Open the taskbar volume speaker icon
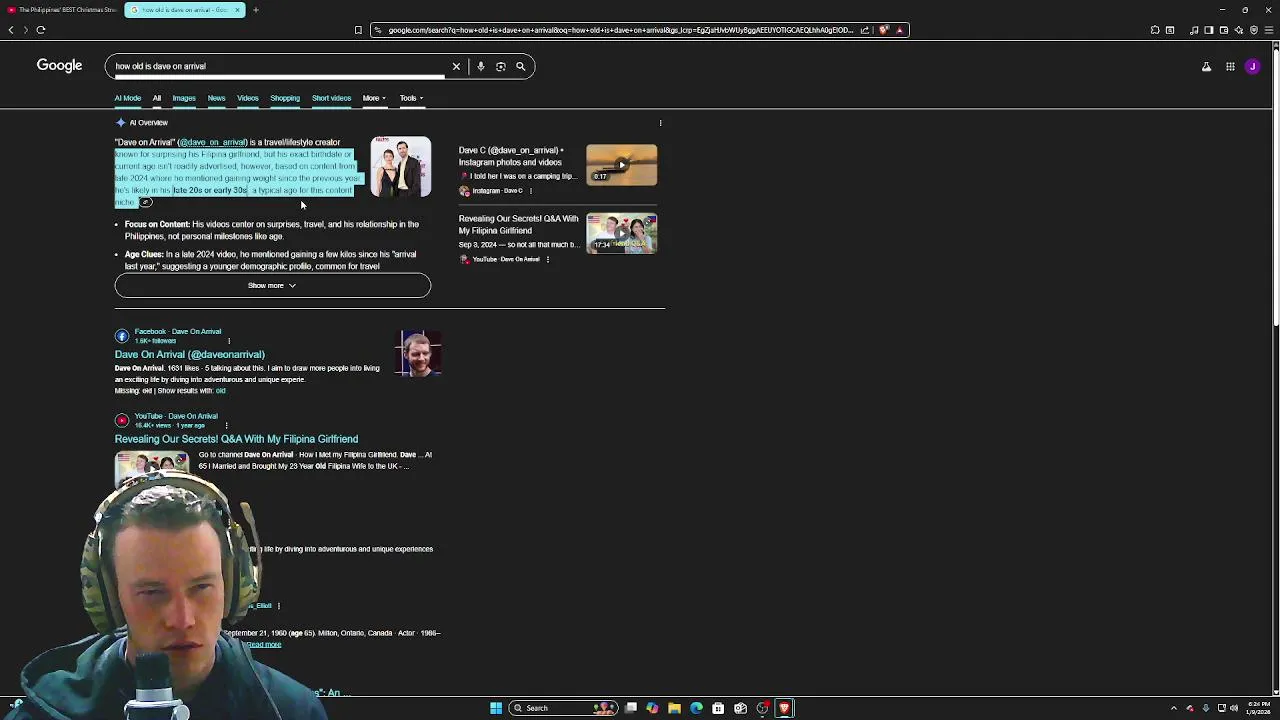 [x=1234, y=708]
